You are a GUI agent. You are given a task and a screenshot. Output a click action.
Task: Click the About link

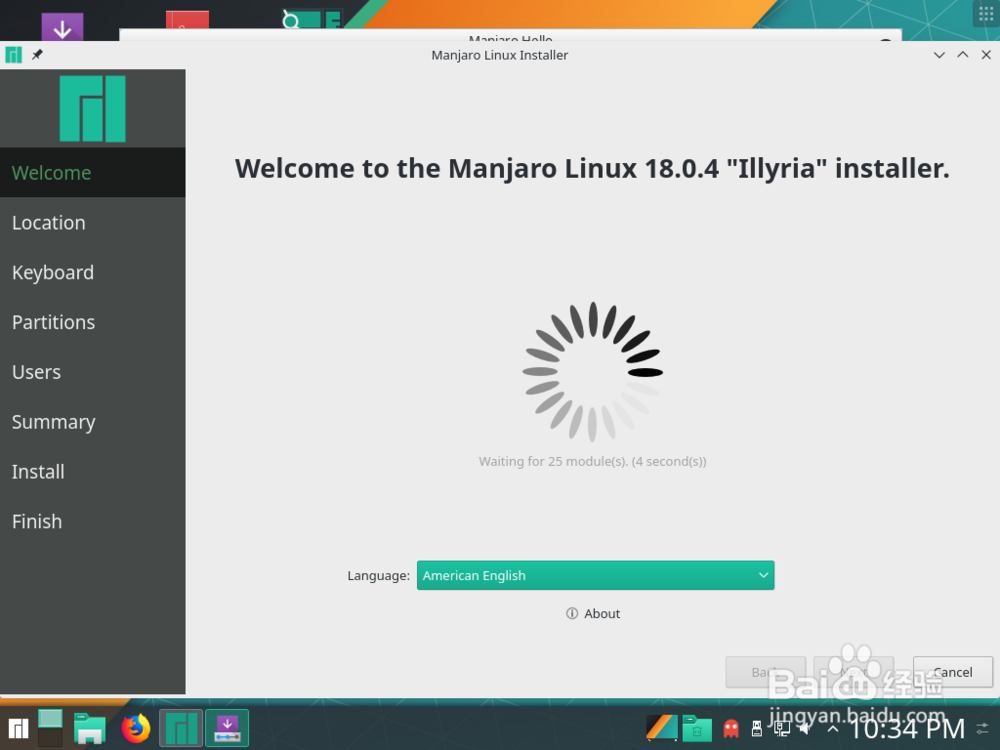[593, 614]
